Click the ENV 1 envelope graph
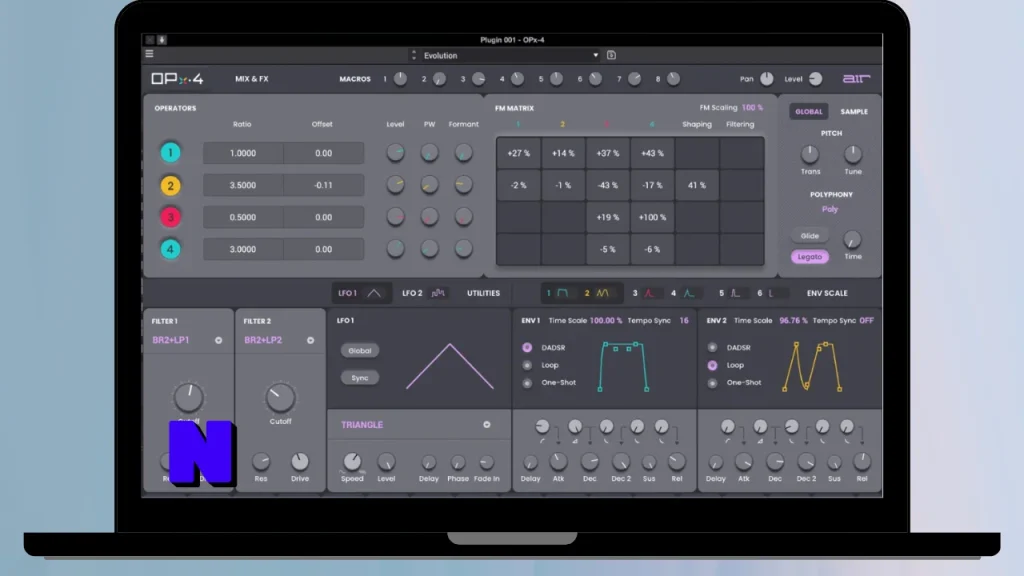This screenshot has height=576, width=1024. click(x=623, y=366)
